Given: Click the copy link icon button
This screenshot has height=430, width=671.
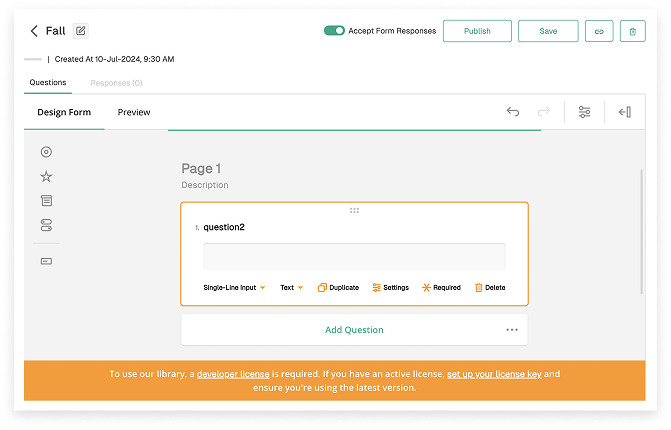Looking at the screenshot, I should [599, 31].
